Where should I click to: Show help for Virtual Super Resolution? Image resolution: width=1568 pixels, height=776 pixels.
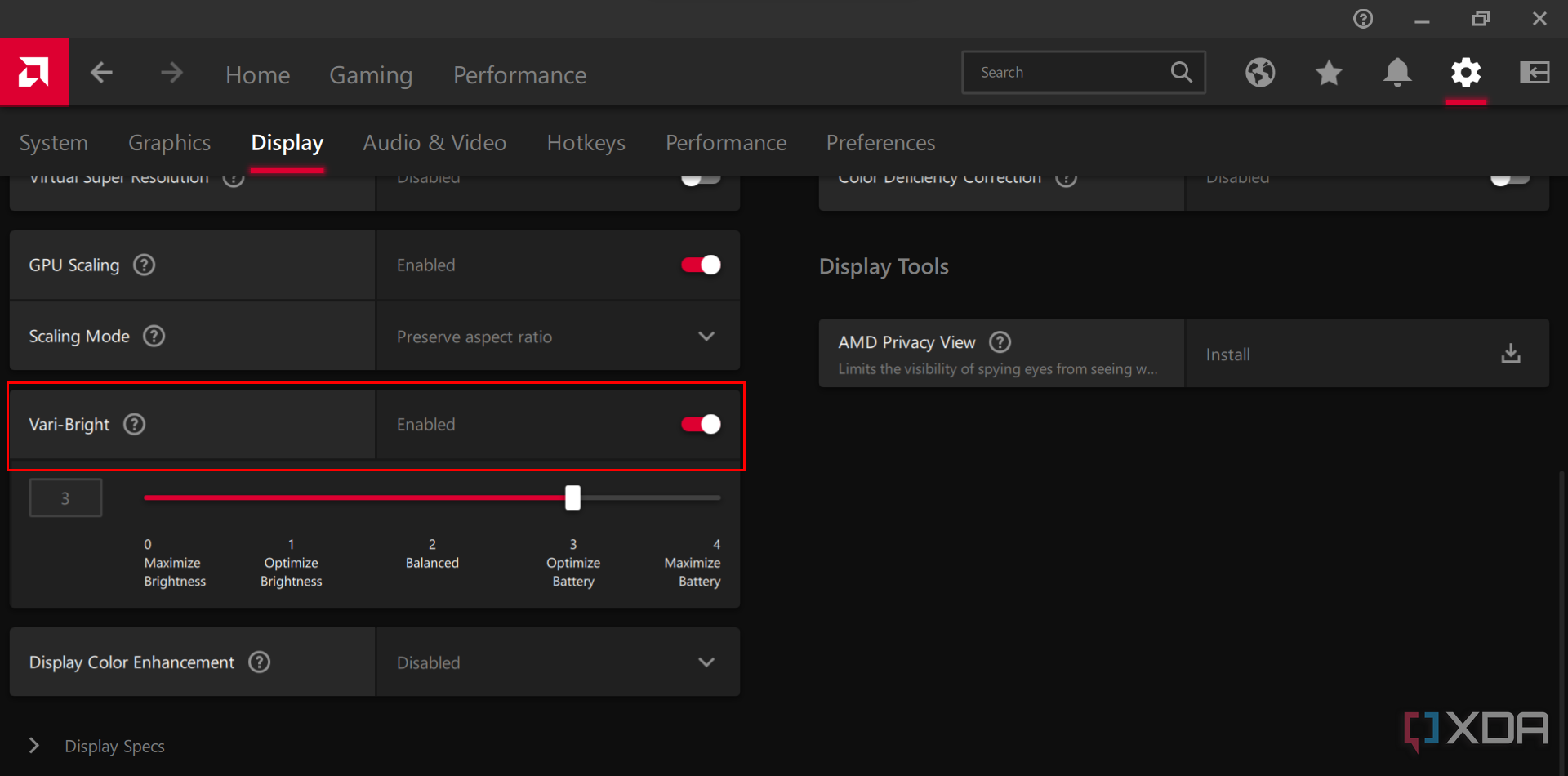(234, 178)
